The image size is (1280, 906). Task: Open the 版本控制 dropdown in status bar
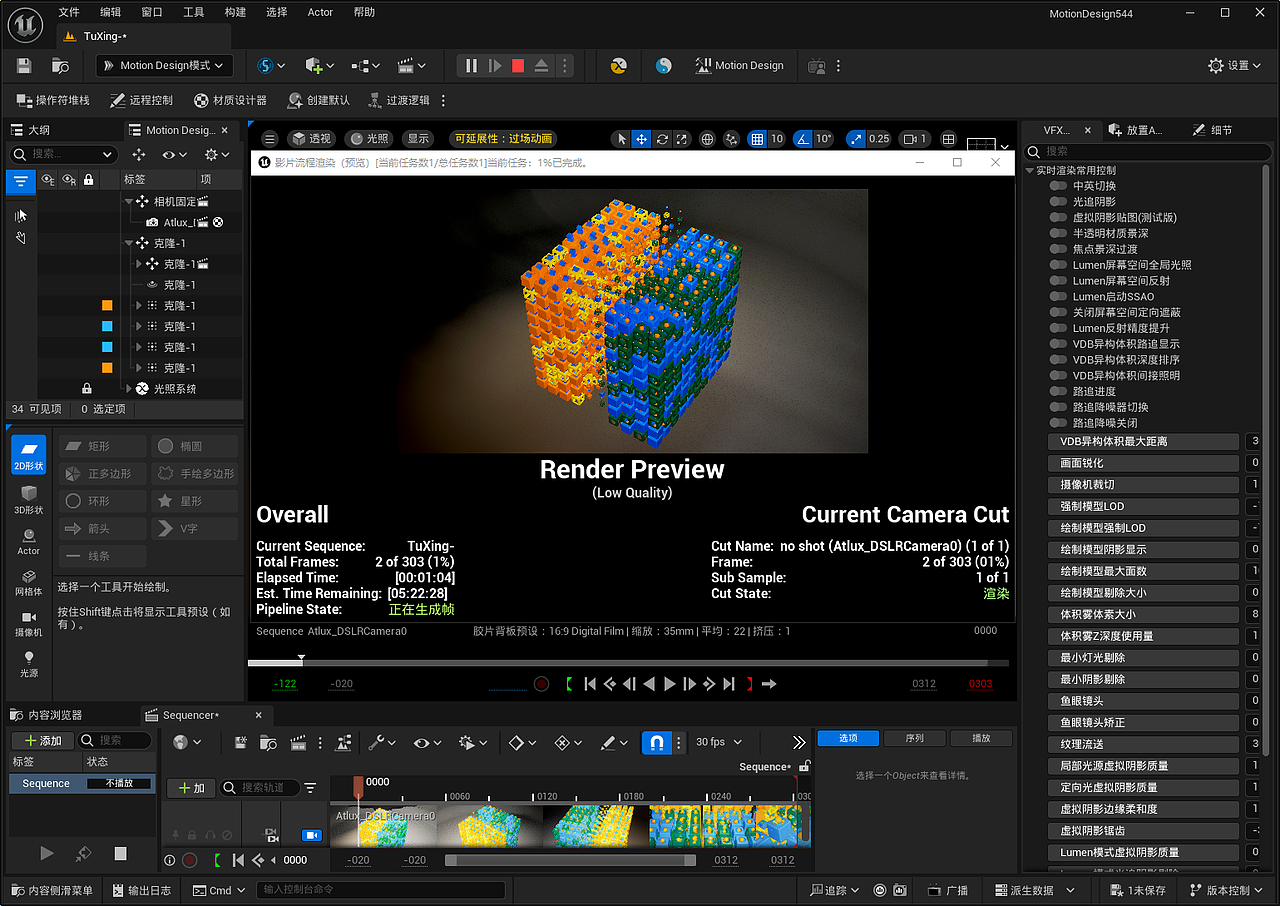click(1227, 890)
